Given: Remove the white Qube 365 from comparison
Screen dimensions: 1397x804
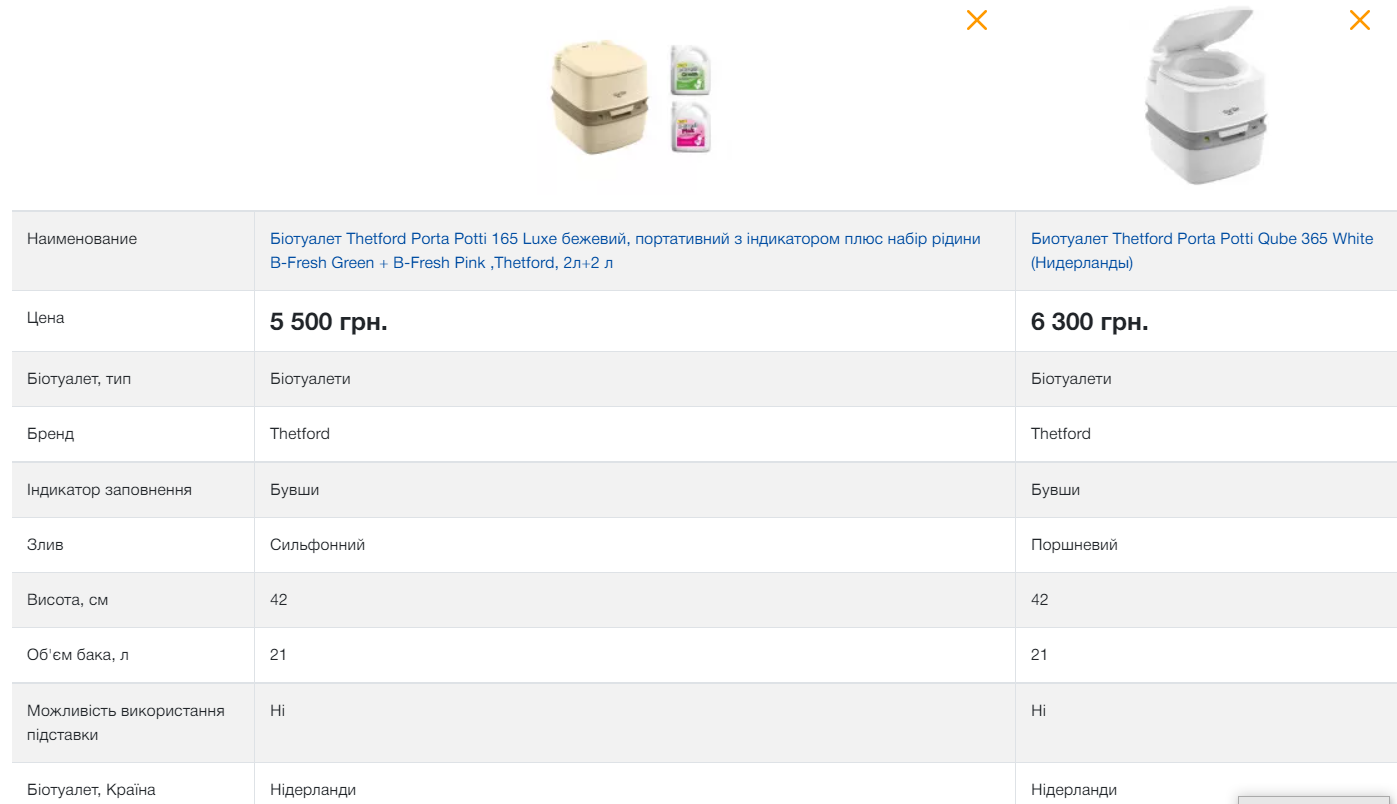Looking at the screenshot, I should 1359,20.
